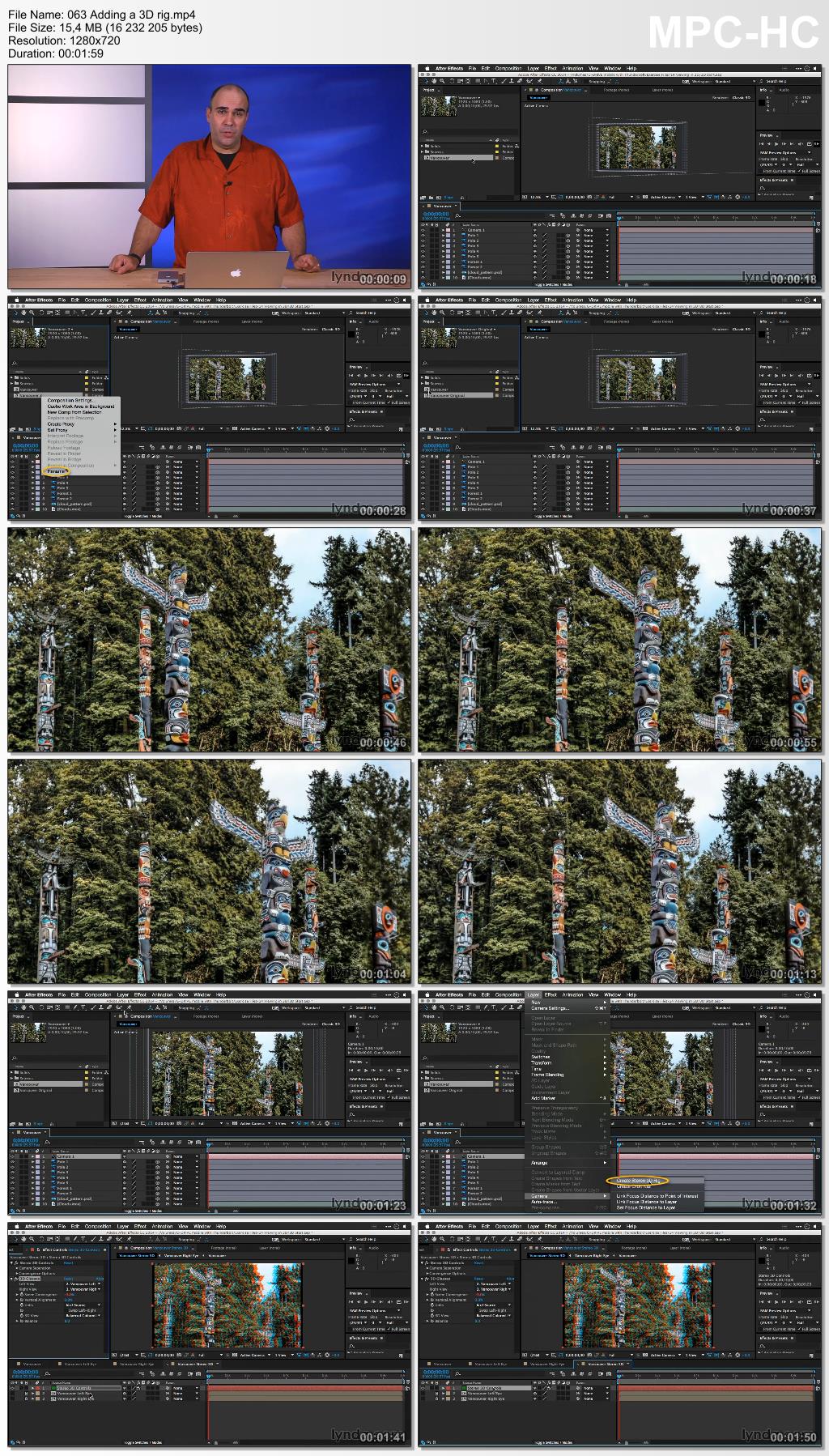Click the reset exposure icon in the 00:00:18 viewer
The image size is (829, 1456).
(x=737, y=197)
